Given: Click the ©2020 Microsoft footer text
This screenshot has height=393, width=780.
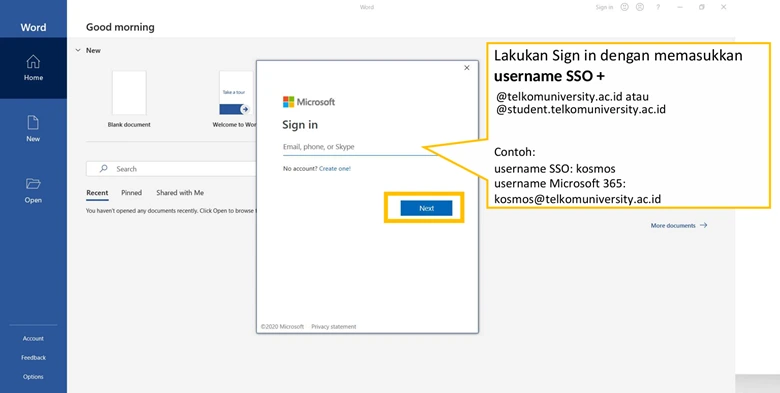Looking at the screenshot, I should (282, 327).
